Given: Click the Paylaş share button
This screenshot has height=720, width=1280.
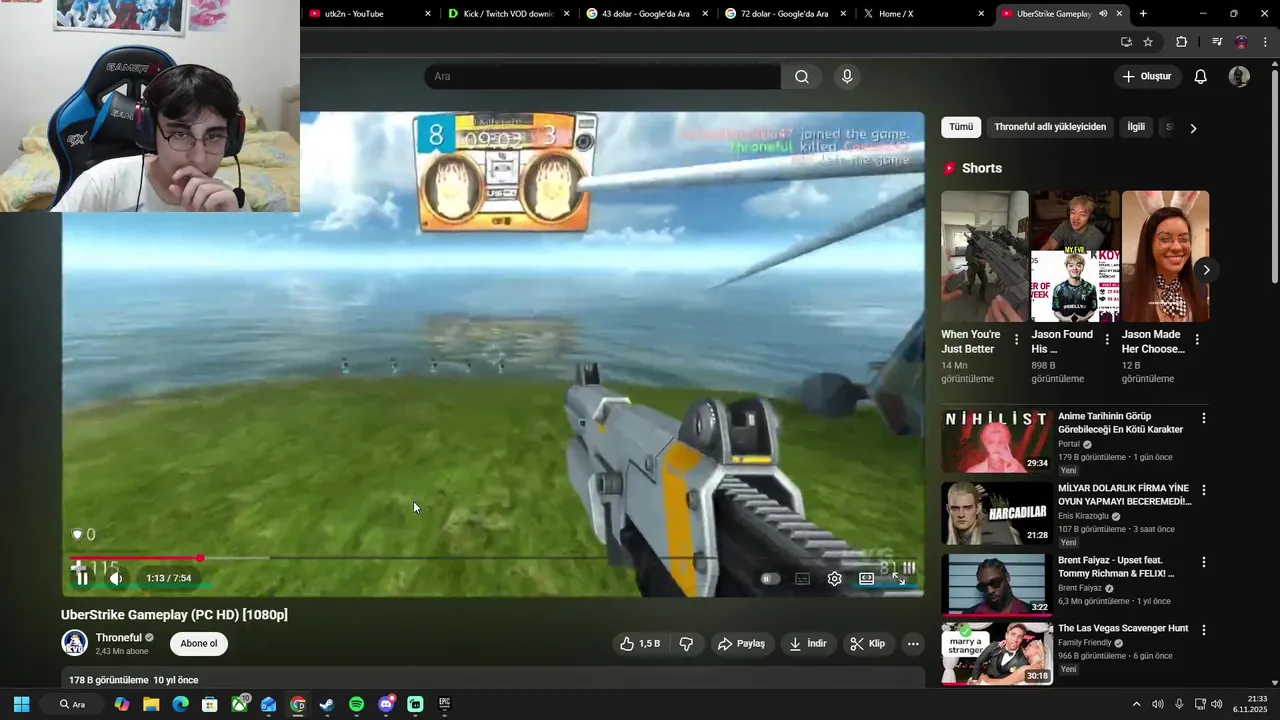Looking at the screenshot, I should pos(741,644).
